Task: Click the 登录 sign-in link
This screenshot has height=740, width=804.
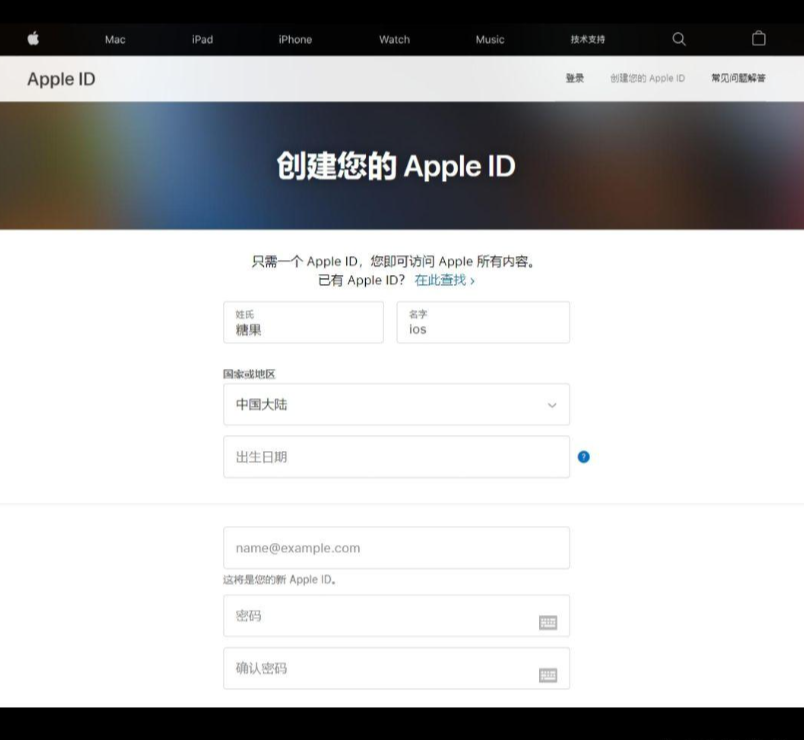Action: click(575, 78)
